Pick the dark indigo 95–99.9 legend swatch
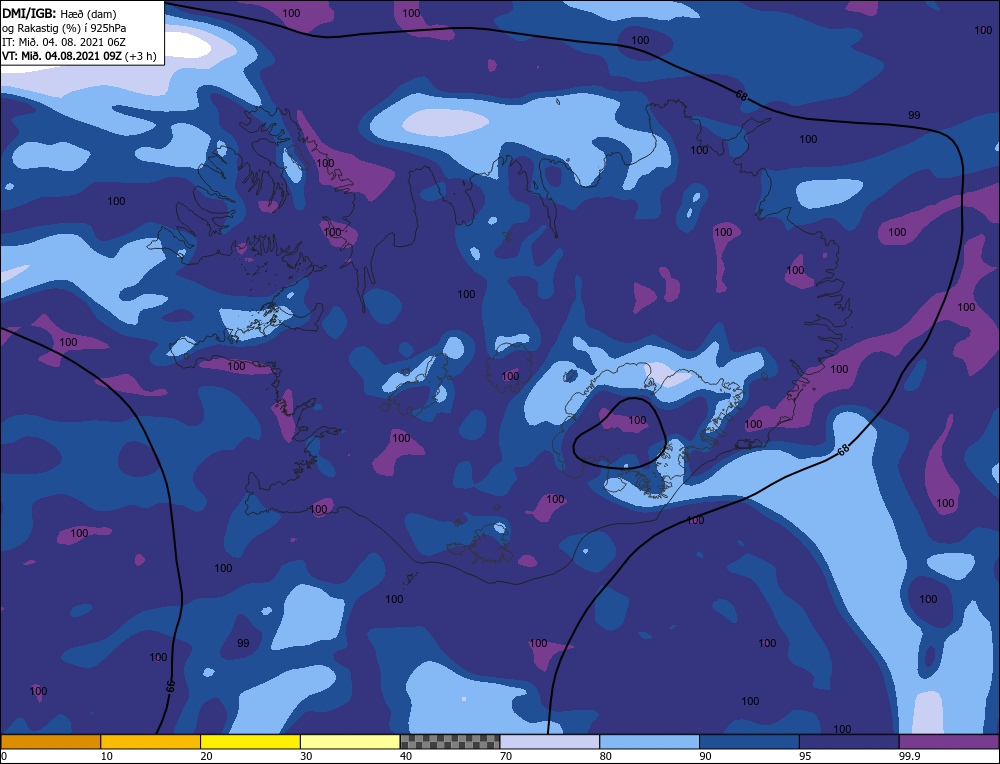 pyautogui.click(x=849, y=741)
